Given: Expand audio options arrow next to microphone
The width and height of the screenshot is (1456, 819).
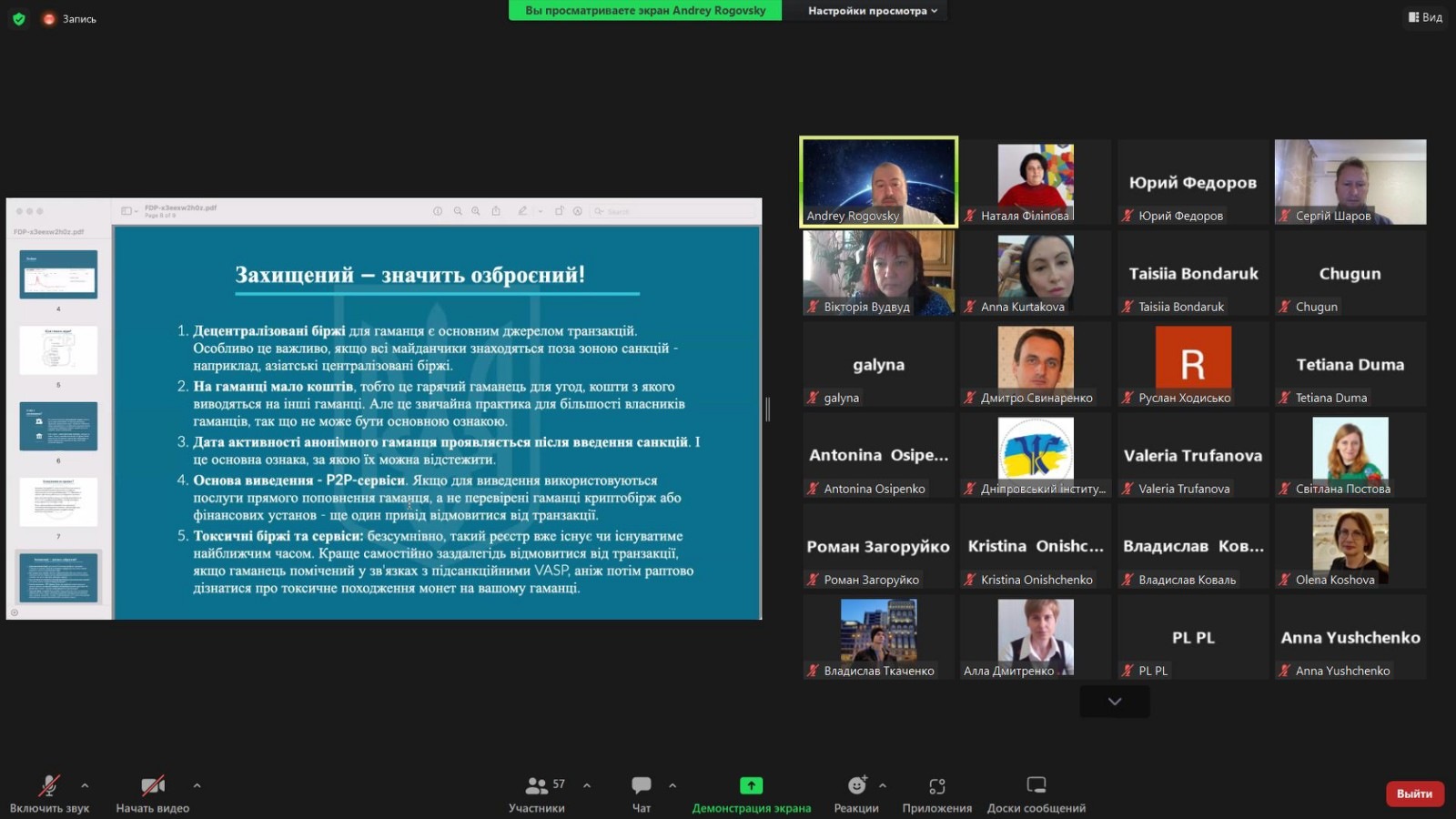Looking at the screenshot, I should [85, 785].
